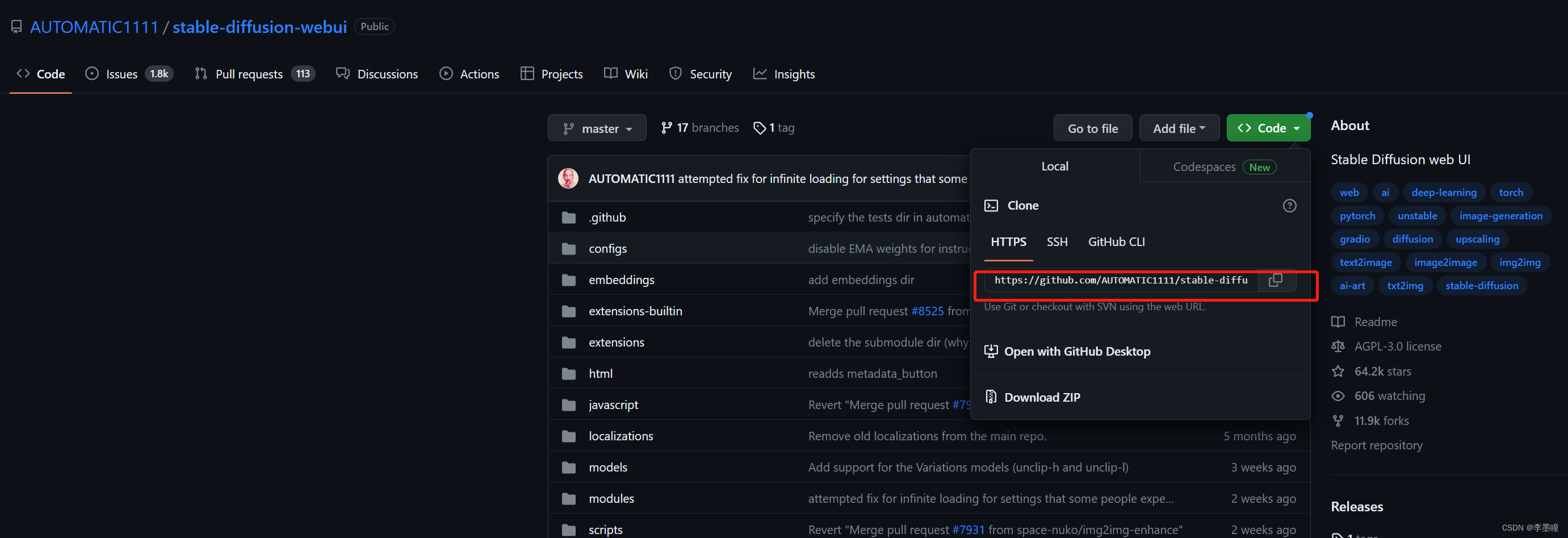
Task: Open the Actions tab
Action: click(x=469, y=74)
